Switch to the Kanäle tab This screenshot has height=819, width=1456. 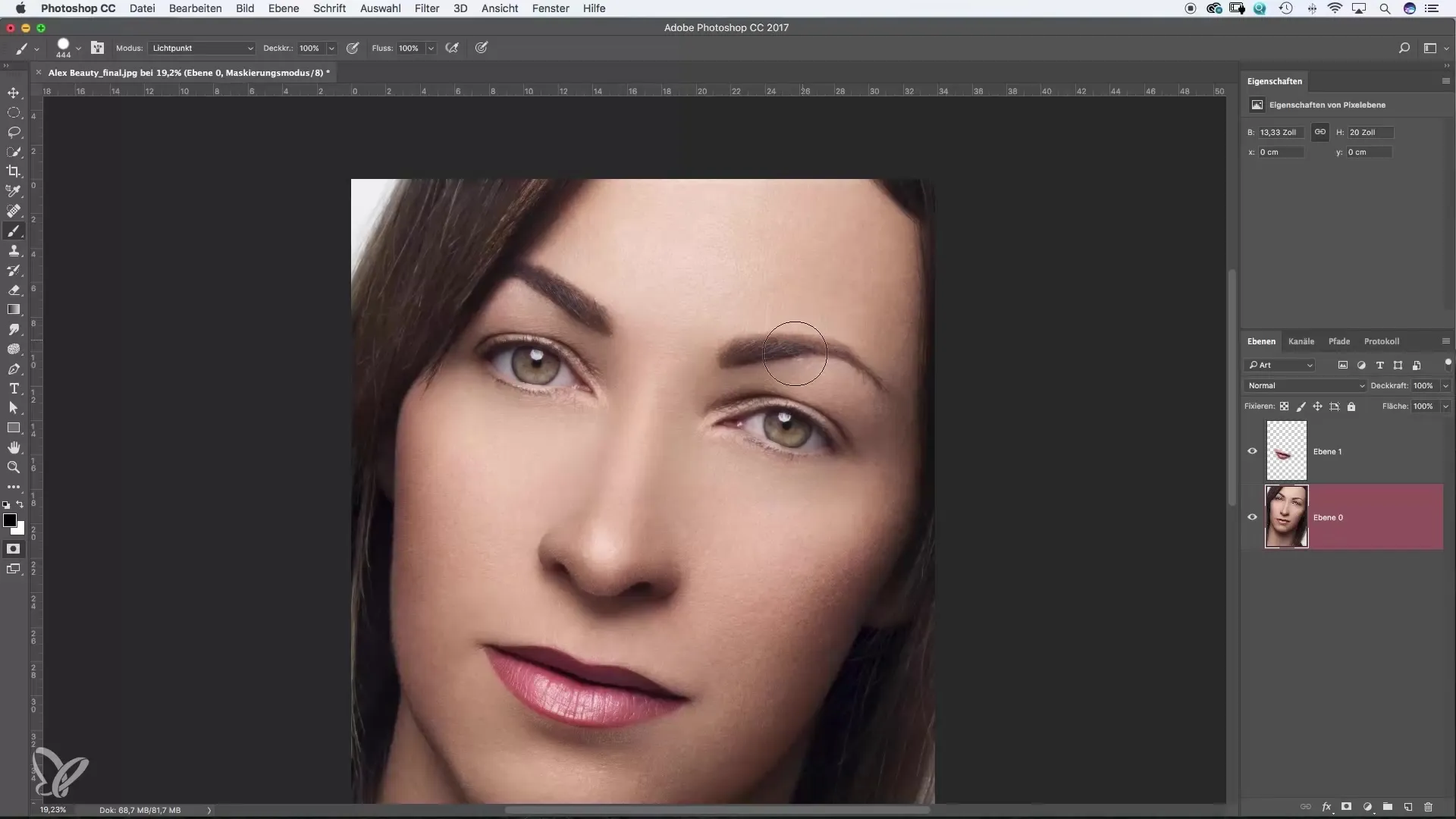(1301, 341)
